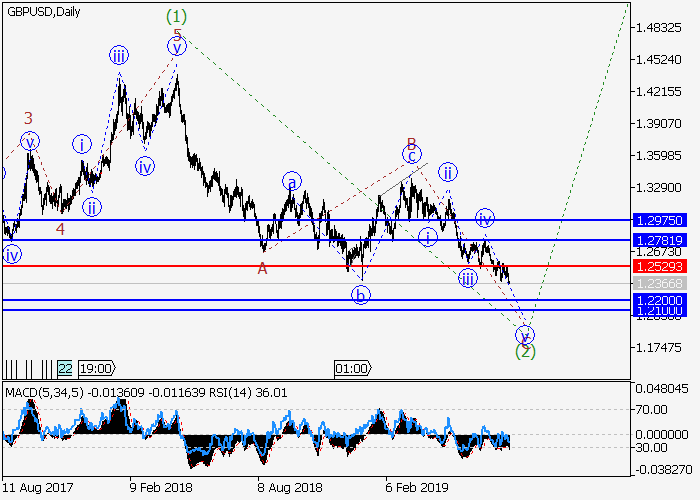Click the 1.22000 support level tag

pyautogui.click(x=656, y=300)
